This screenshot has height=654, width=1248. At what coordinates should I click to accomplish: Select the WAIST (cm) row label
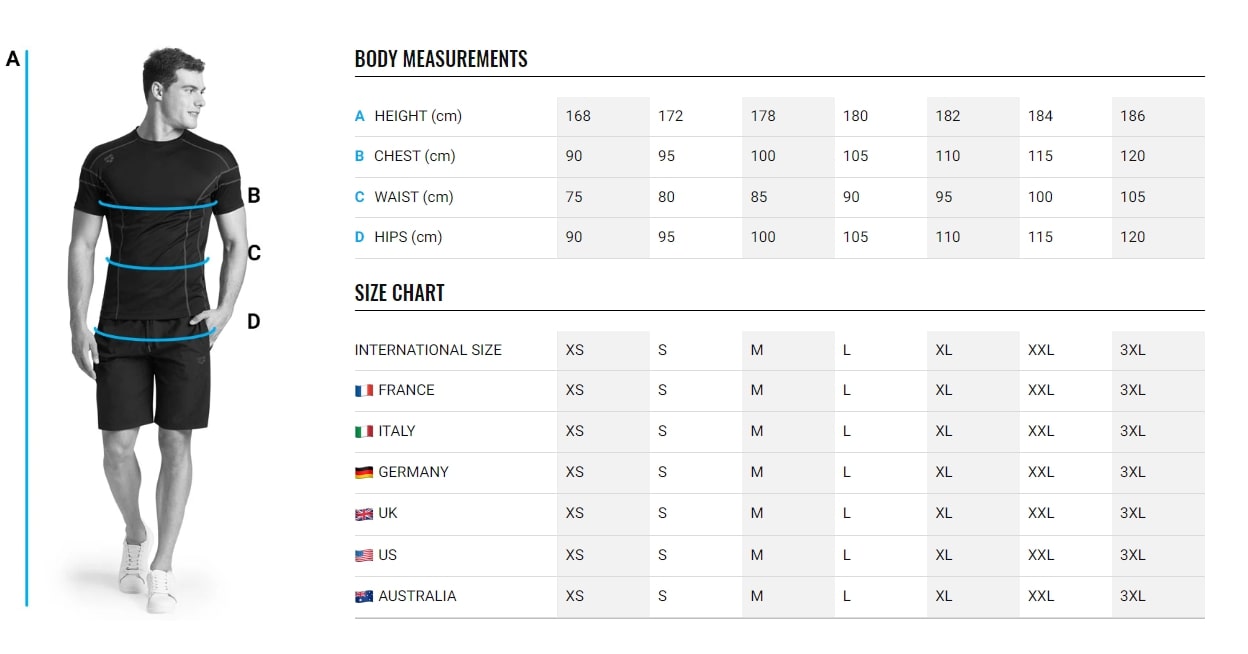coord(413,197)
